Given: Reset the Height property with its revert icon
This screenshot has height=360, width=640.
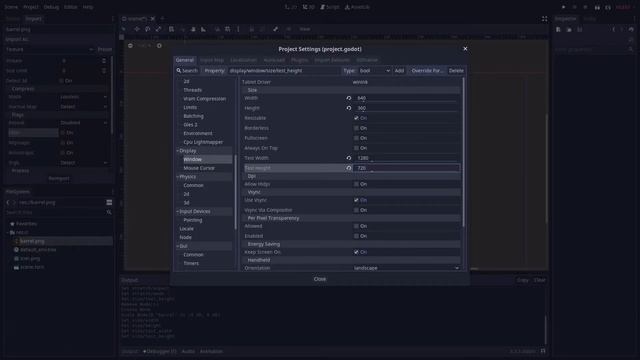Looking at the screenshot, I should [x=349, y=108].
